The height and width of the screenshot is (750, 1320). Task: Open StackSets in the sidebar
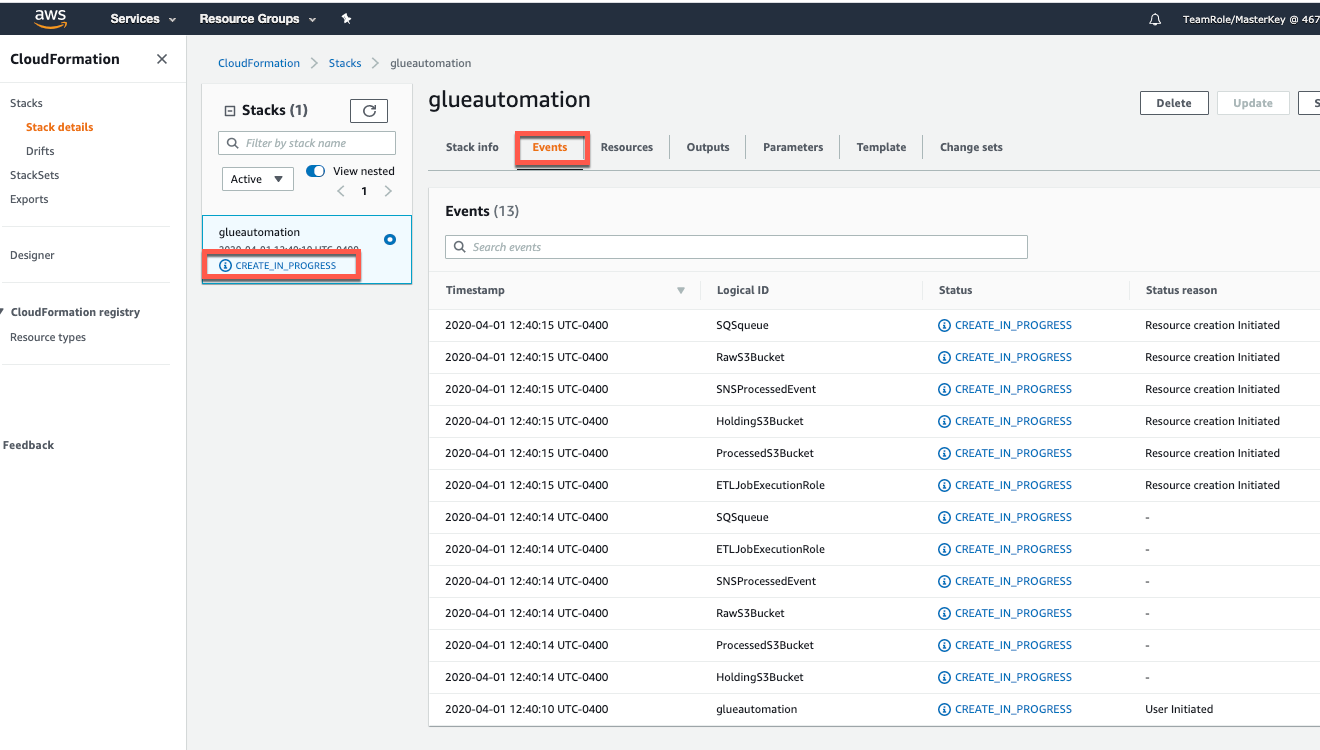pyautogui.click(x=34, y=175)
